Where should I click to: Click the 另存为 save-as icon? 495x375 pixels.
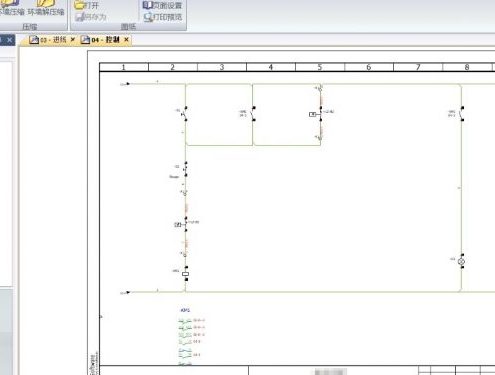pyautogui.click(x=91, y=17)
